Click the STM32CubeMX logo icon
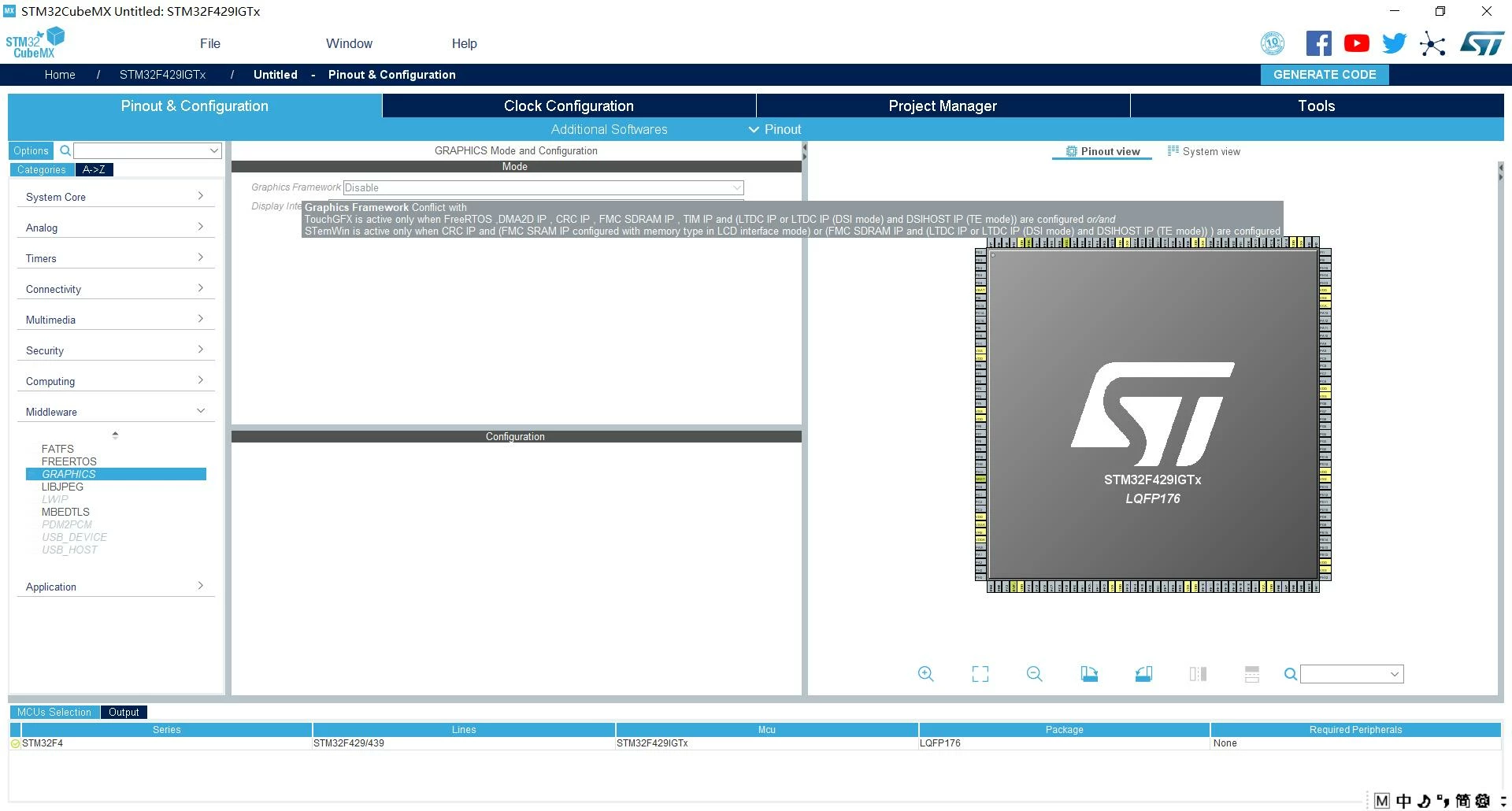 coord(35,43)
